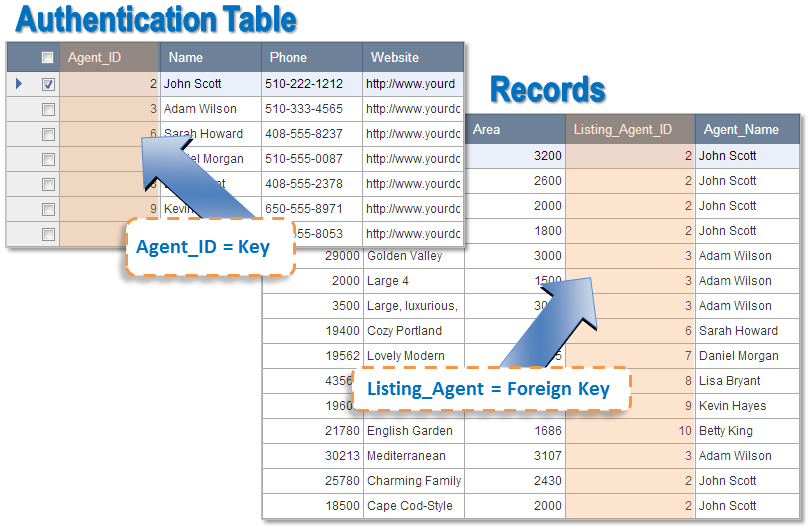Select the 19400 value cell in Records
Viewport: 809px width, 530px height.
pyautogui.click(x=313, y=331)
